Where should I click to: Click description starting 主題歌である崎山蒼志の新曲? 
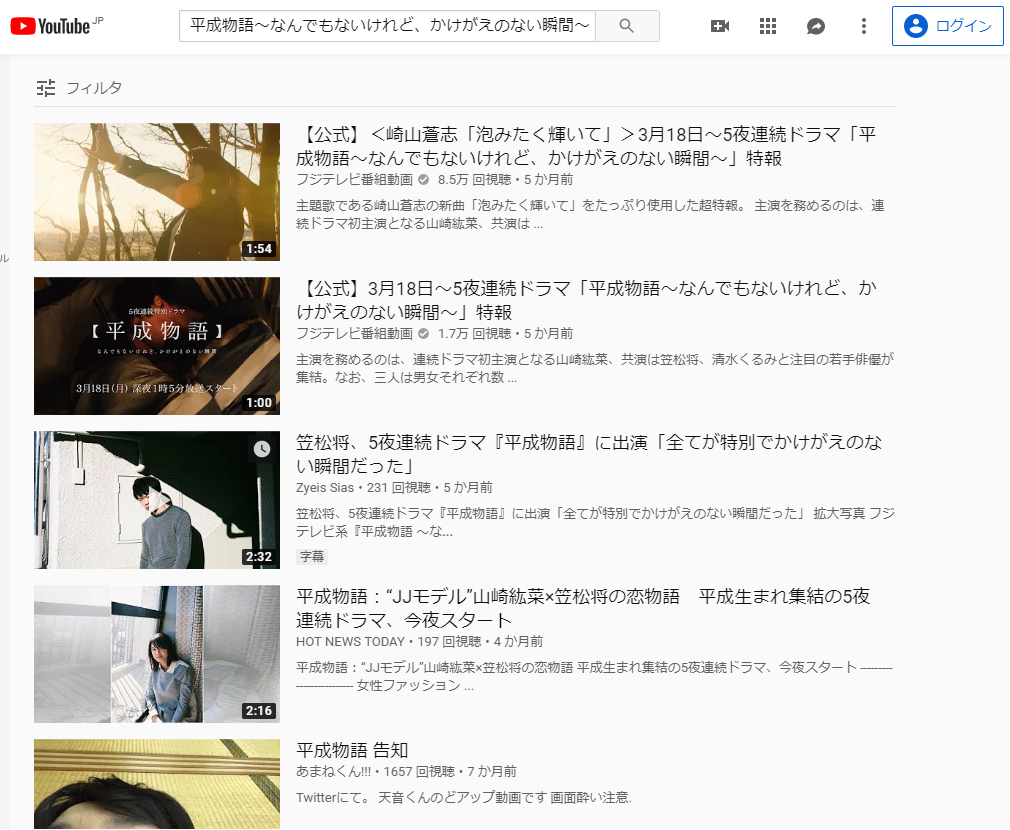[x=590, y=214]
